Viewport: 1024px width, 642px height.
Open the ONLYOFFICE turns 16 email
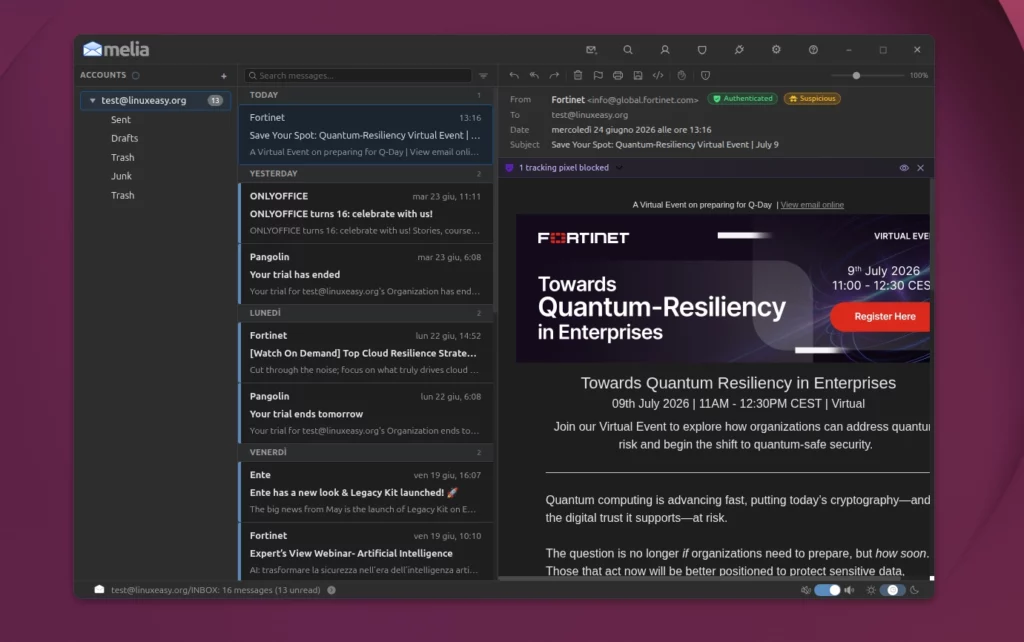(x=365, y=213)
